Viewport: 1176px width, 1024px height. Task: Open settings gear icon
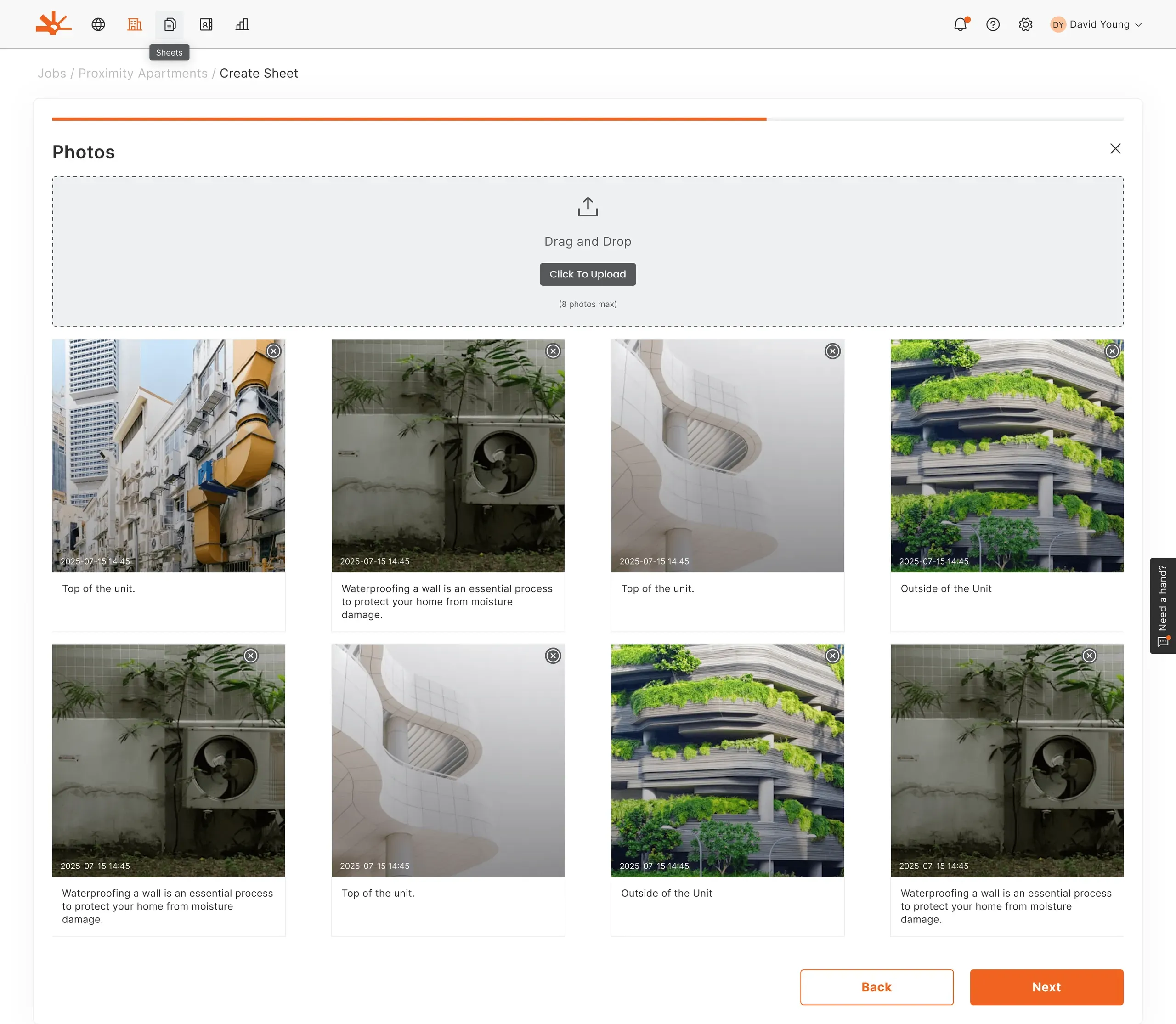point(1026,24)
